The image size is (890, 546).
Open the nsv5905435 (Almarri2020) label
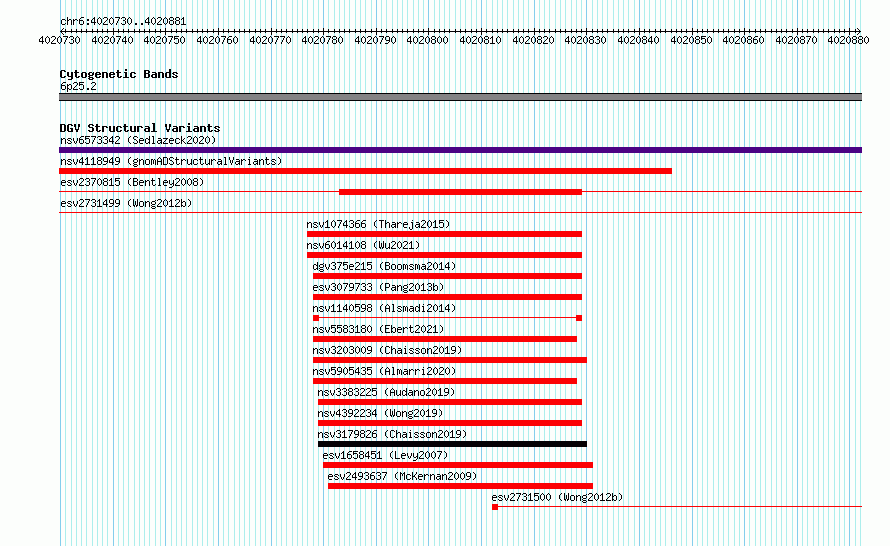coord(384,371)
